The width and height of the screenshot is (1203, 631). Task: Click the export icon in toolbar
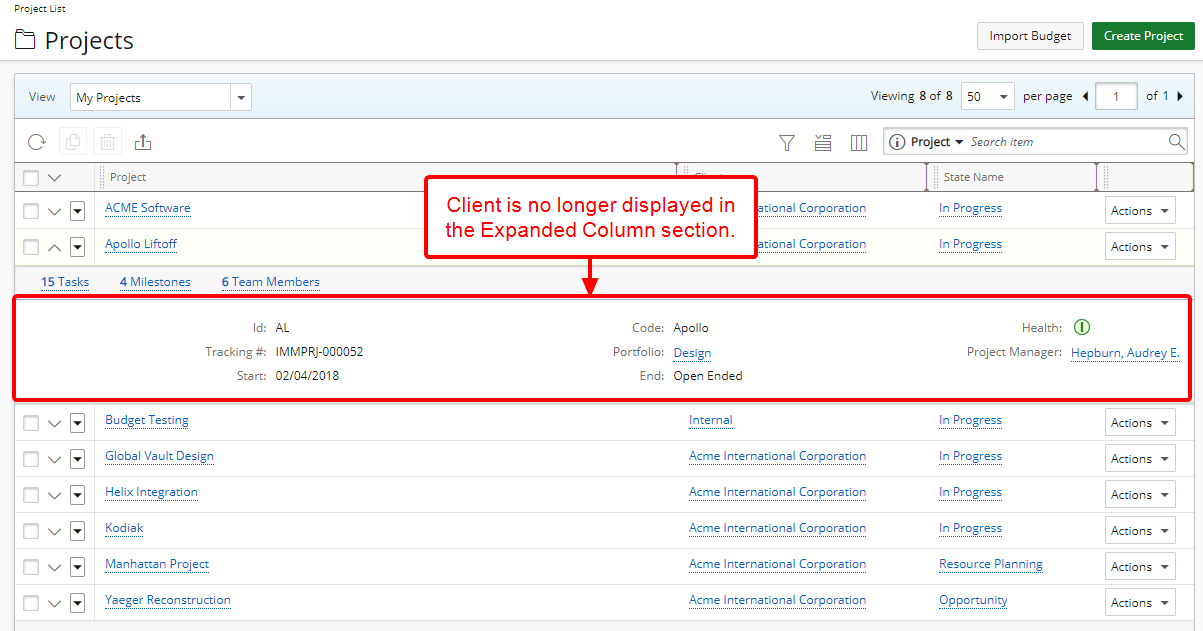(143, 142)
